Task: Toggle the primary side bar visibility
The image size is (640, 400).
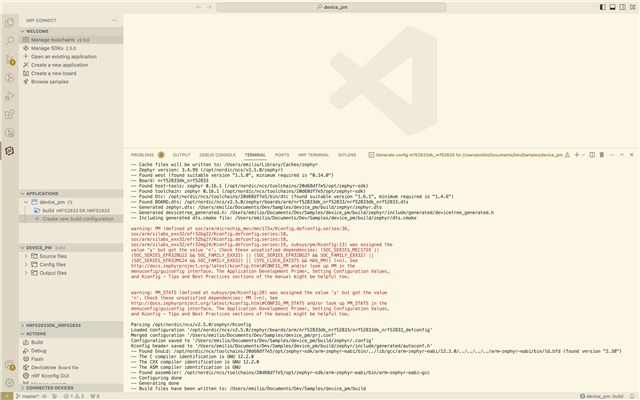Action: coord(602,7)
